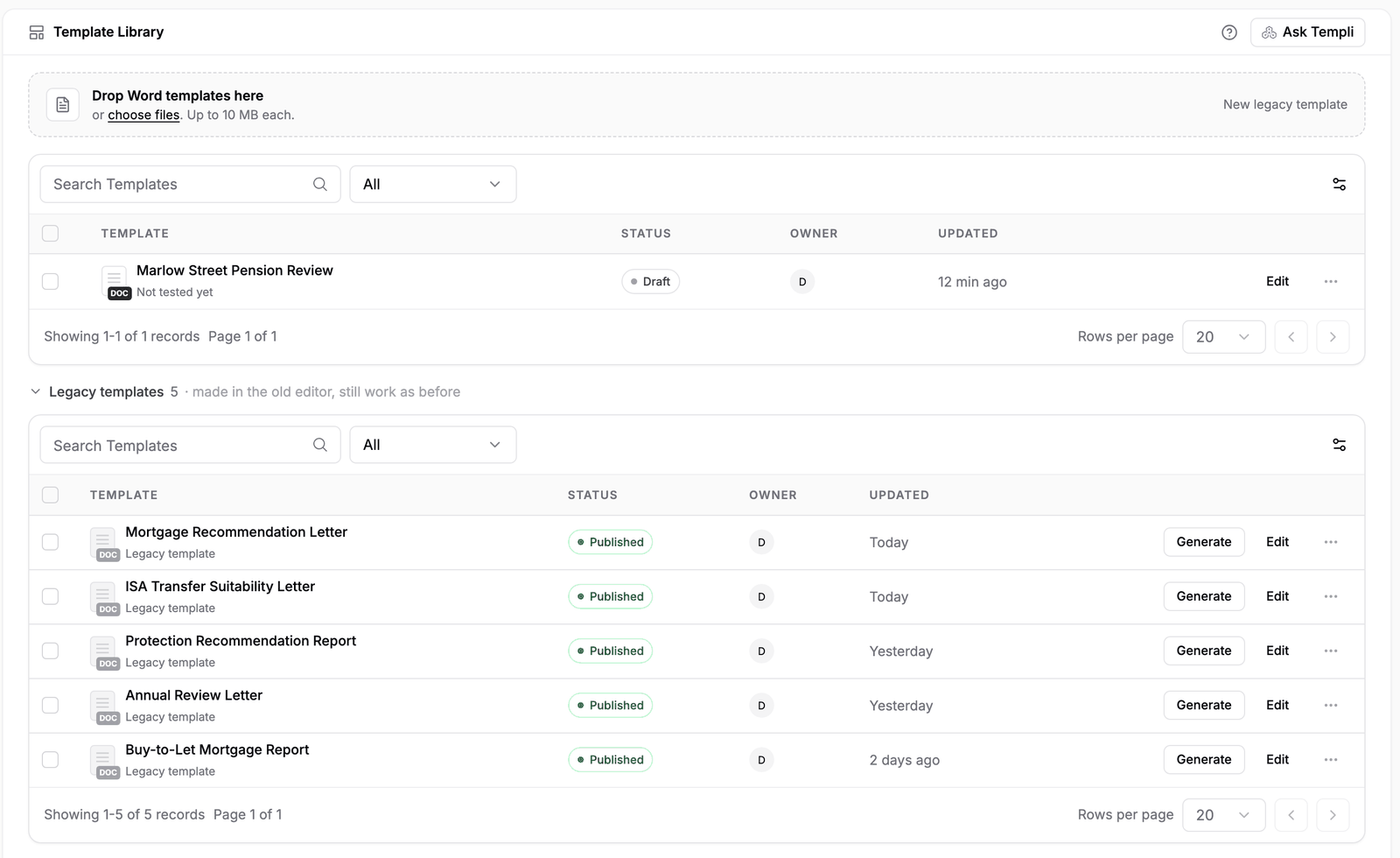
Task: Generate Annual Review Letter
Action: point(1204,705)
